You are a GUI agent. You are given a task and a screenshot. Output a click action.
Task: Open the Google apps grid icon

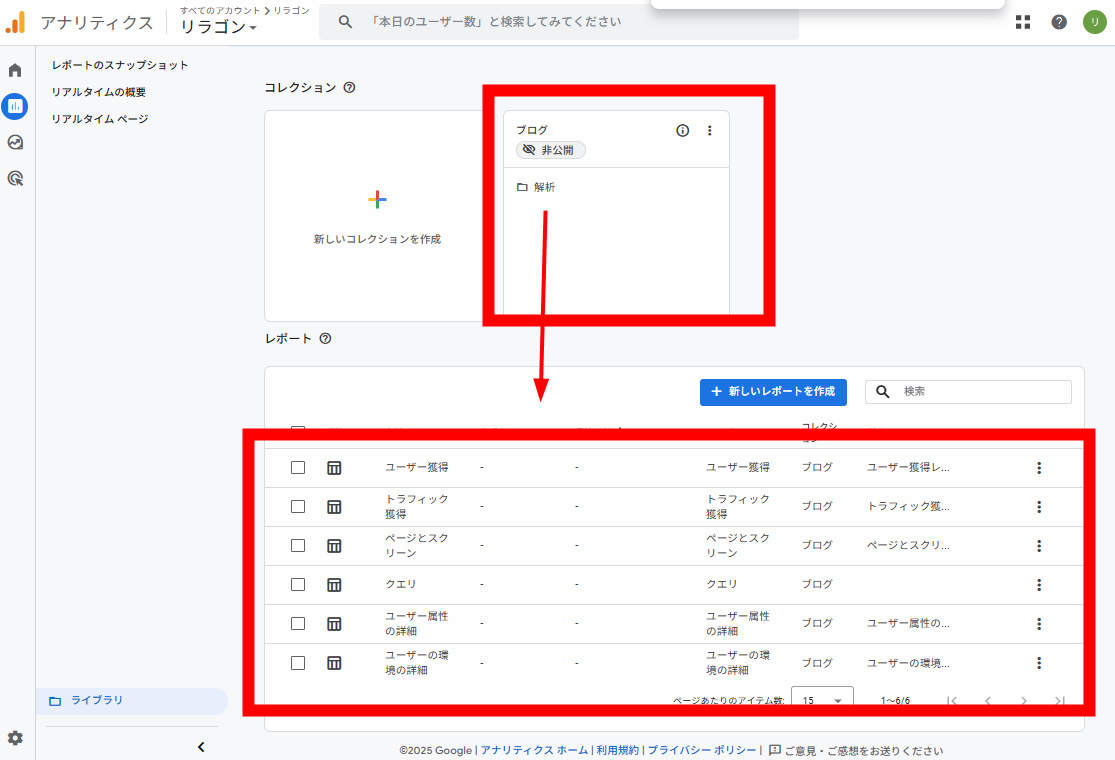tap(1023, 22)
